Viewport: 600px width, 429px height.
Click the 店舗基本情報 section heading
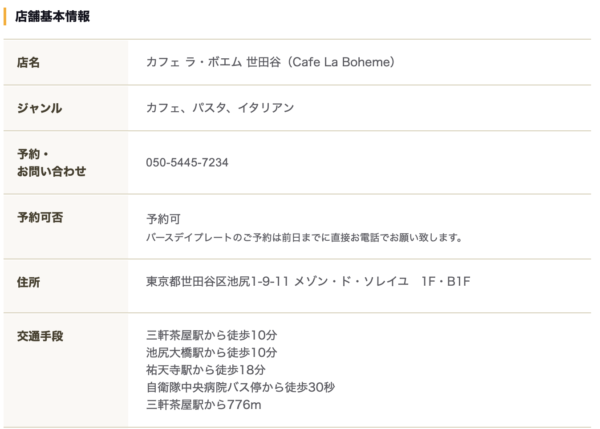52,16
